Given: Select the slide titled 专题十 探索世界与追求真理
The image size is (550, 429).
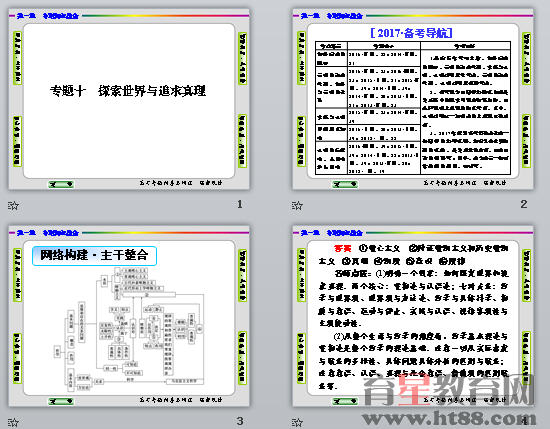Looking at the screenshot, I should point(129,100).
